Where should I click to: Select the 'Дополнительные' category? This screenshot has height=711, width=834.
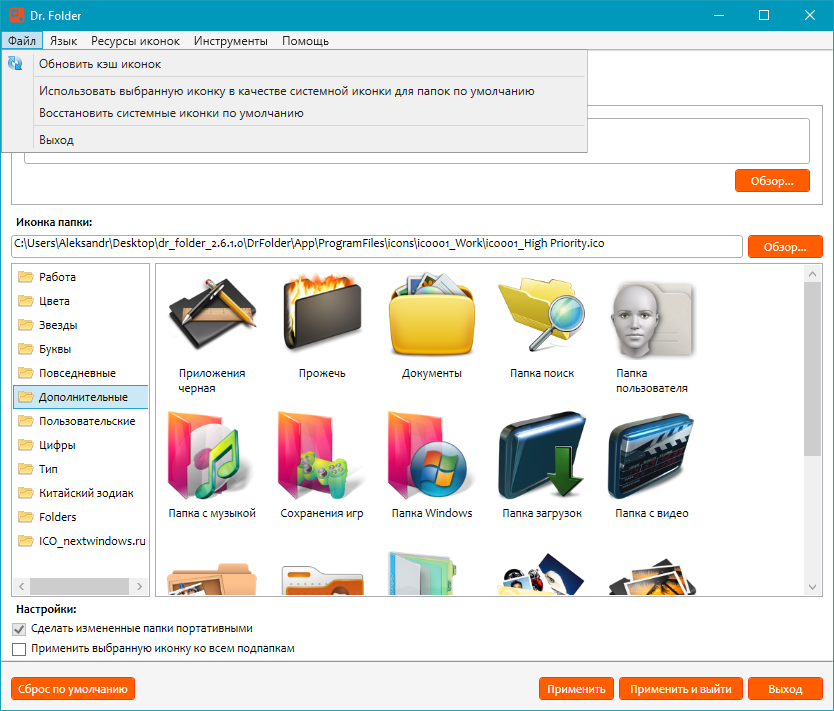[80, 397]
